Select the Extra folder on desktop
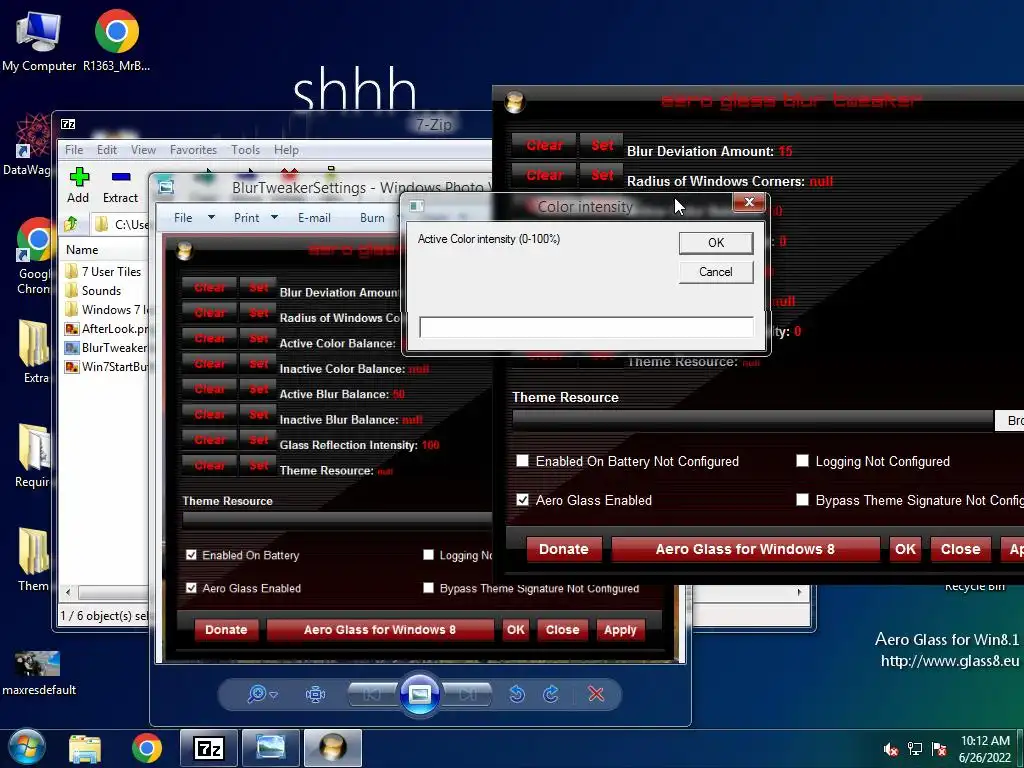This screenshot has width=1024, height=768. pyautogui.click(x=34, y=351)
